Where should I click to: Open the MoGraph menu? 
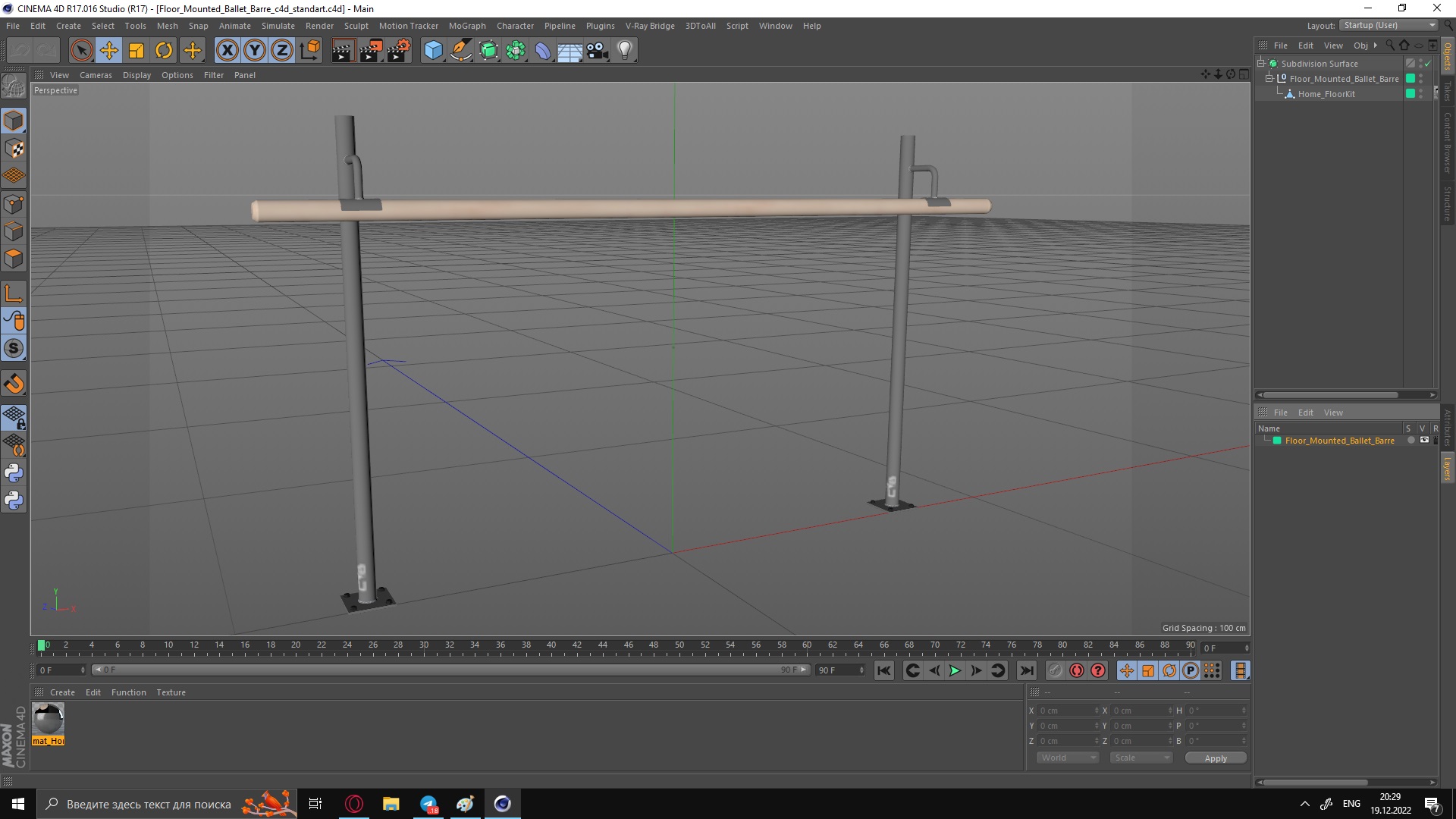pos(466,26)
